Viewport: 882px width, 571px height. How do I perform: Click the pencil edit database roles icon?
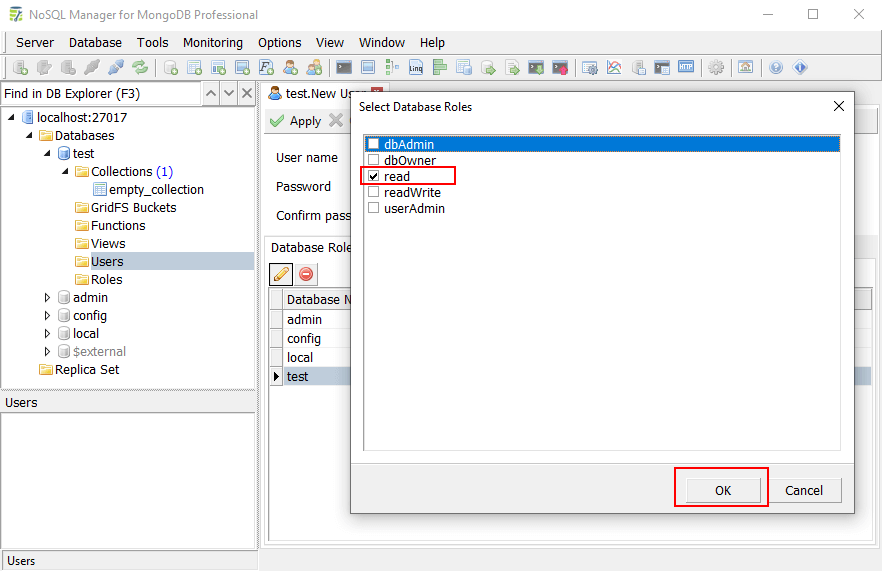(282, 274)
